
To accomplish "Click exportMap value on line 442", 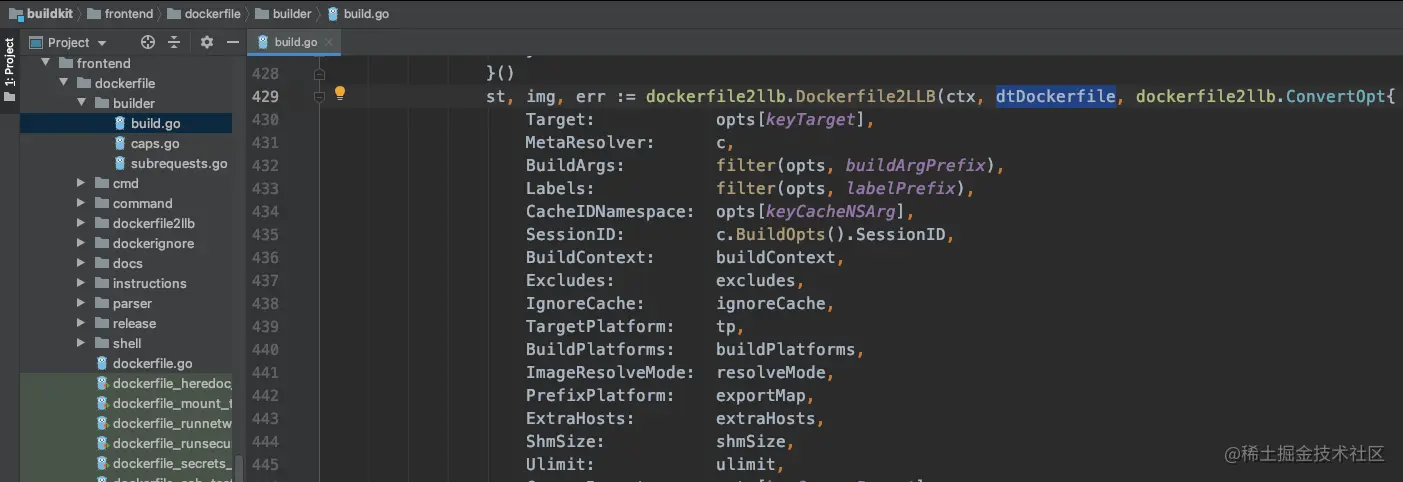I will 760,395.
